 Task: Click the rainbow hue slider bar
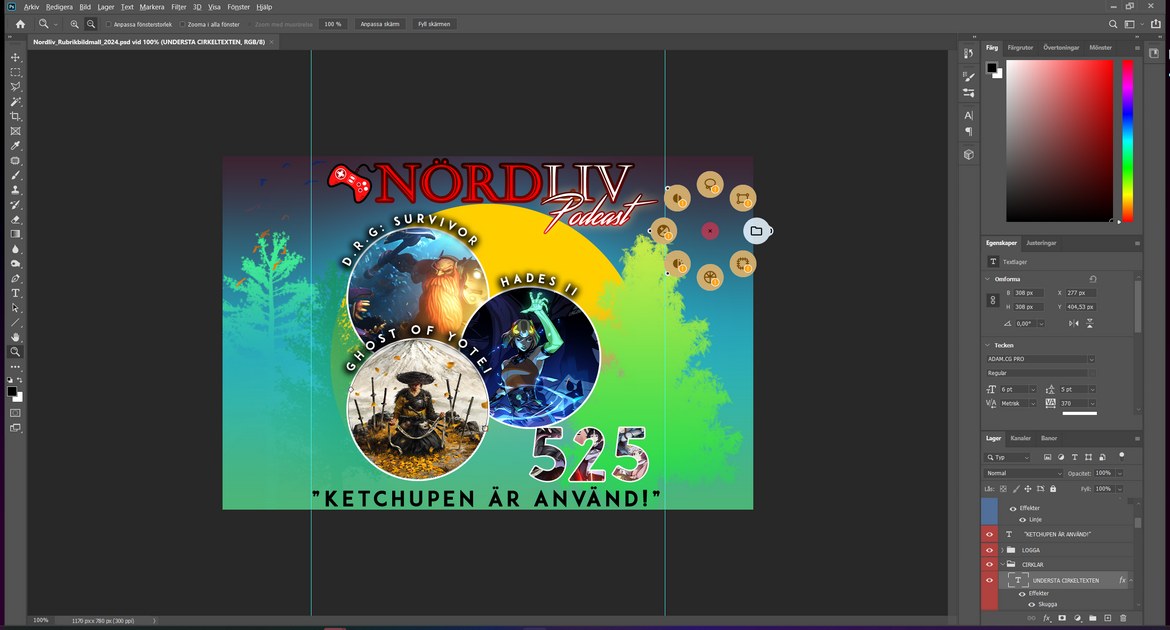(1127, 140)
